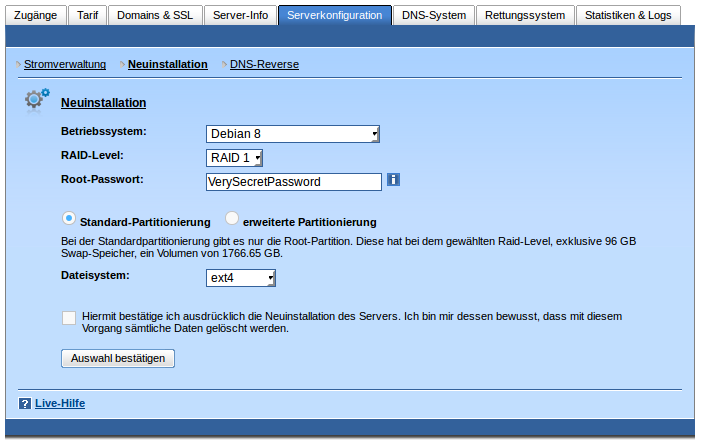Open the Stromverwaltung link
The image size is (703, 441).
(65, 65)
